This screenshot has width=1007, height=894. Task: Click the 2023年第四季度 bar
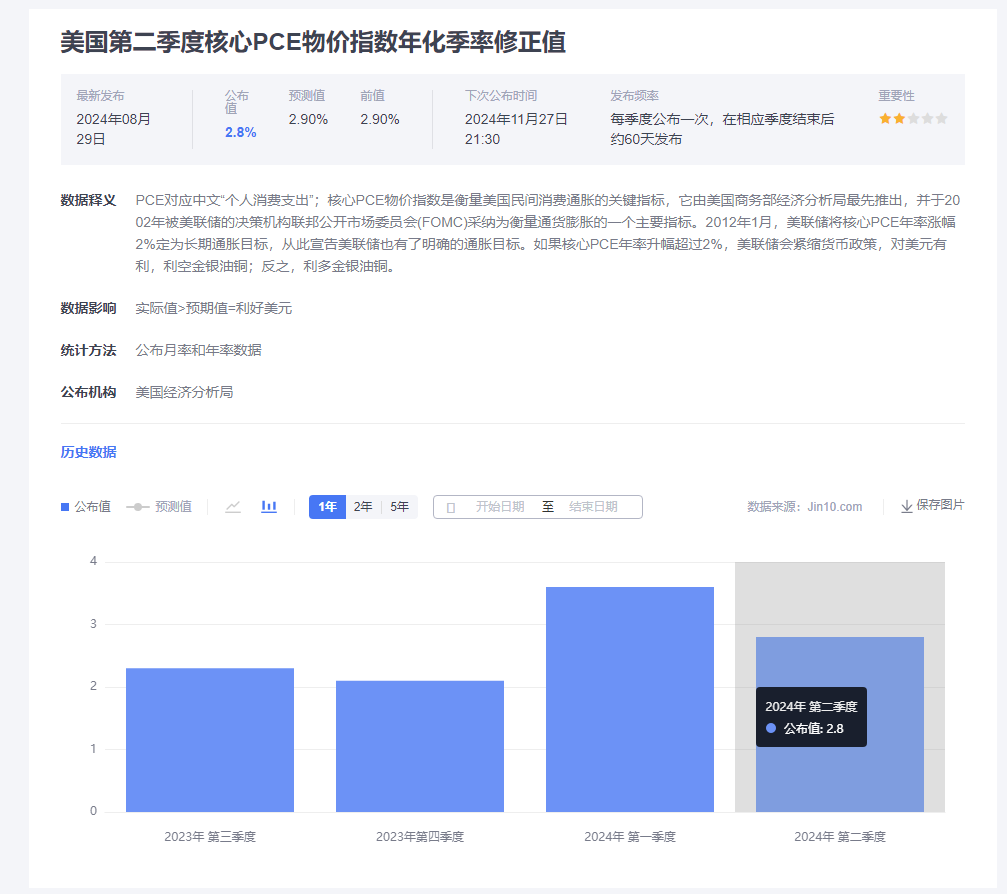tap(420, 746)
